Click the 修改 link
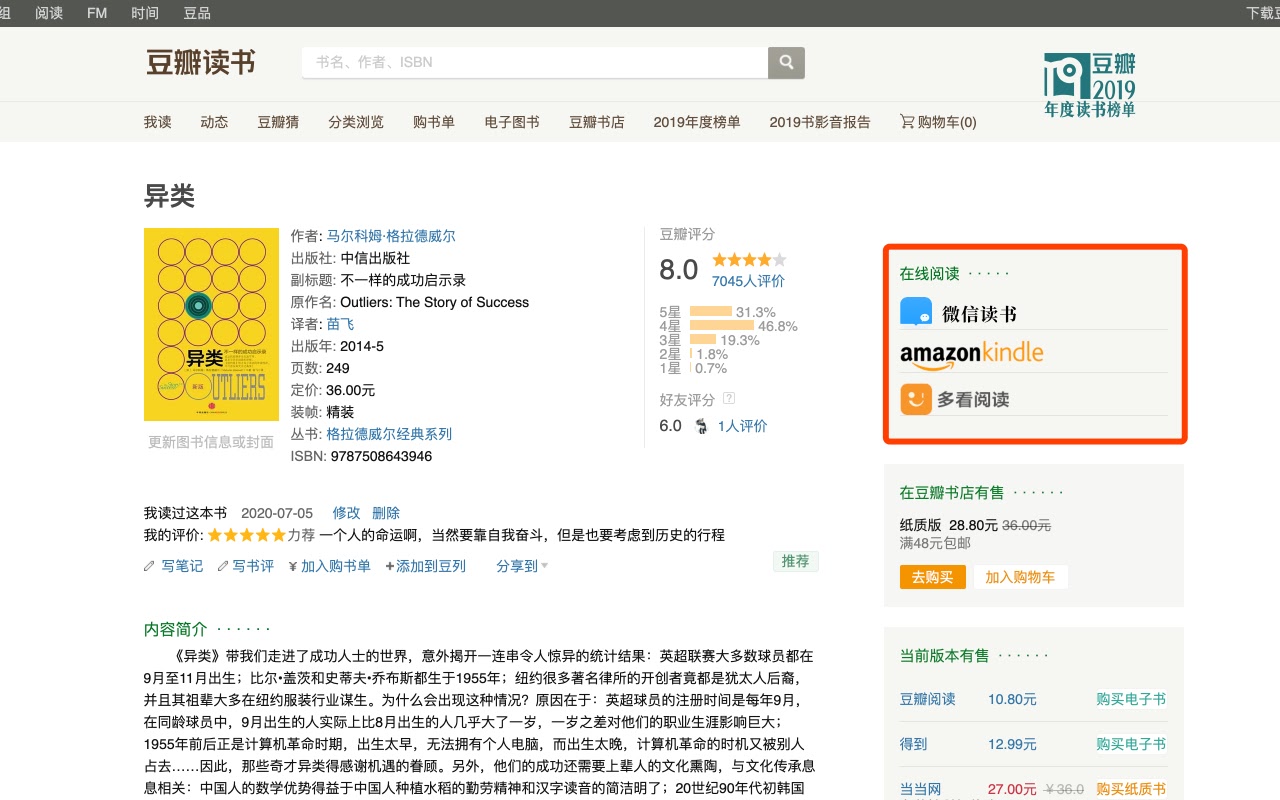This screenshot has height=800, width=1280. pos(346,513)
